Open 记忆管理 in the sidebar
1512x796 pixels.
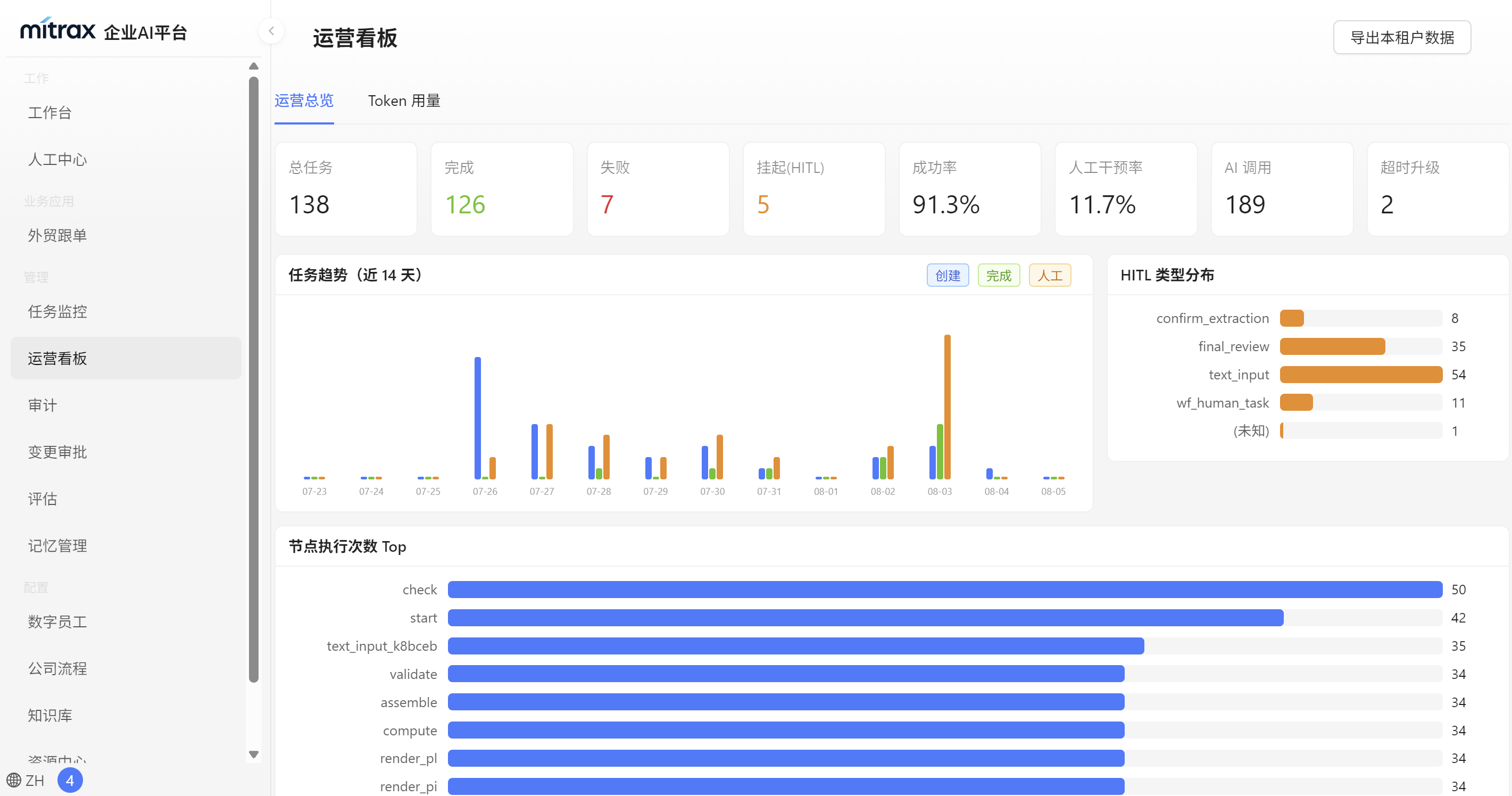coord(126,546)
